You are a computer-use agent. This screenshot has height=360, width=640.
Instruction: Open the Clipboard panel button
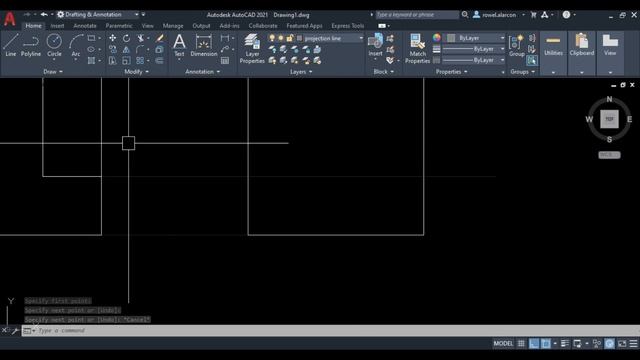point(582,53)
